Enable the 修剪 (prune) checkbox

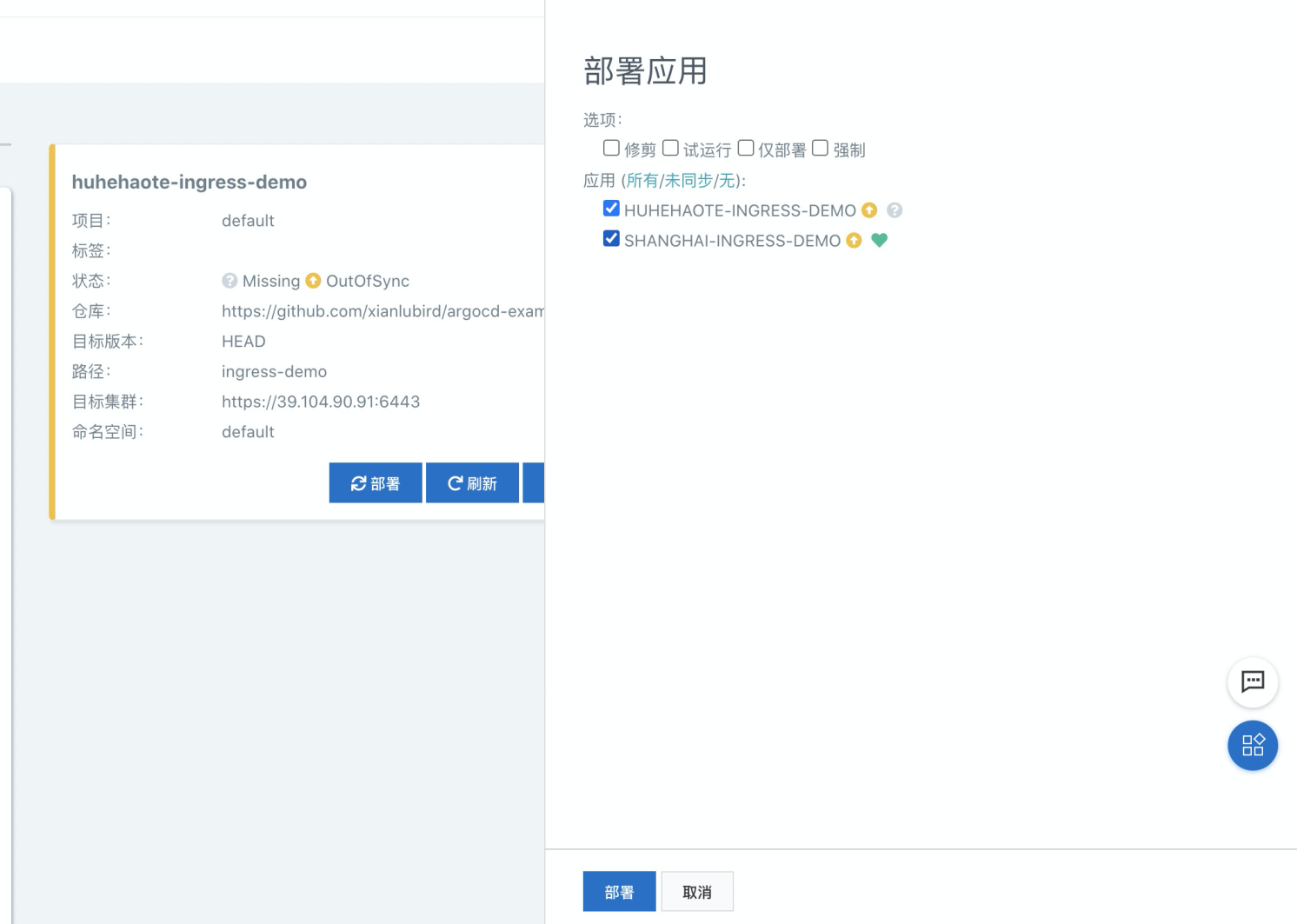[611, 149]
